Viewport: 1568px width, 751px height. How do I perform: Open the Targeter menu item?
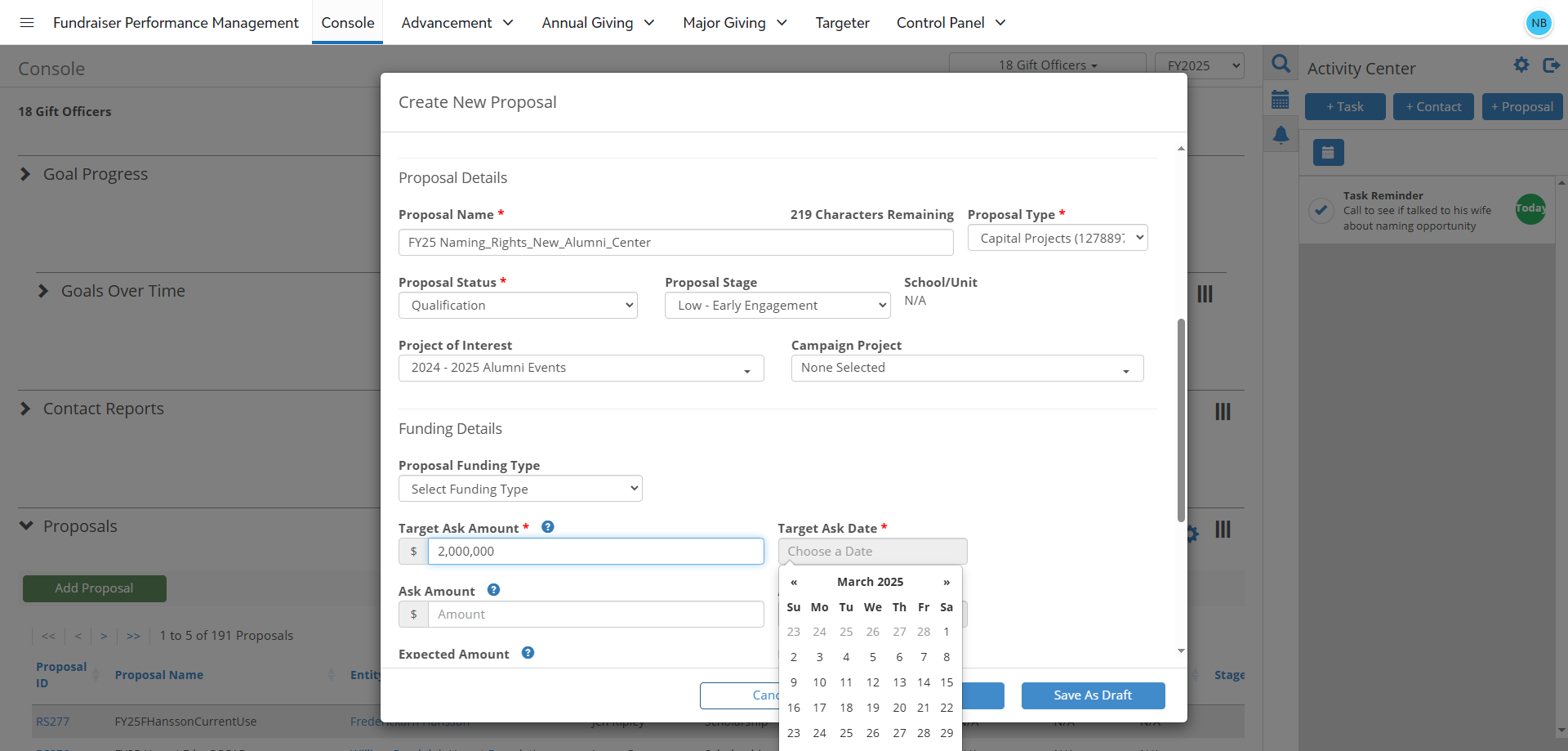842,23
